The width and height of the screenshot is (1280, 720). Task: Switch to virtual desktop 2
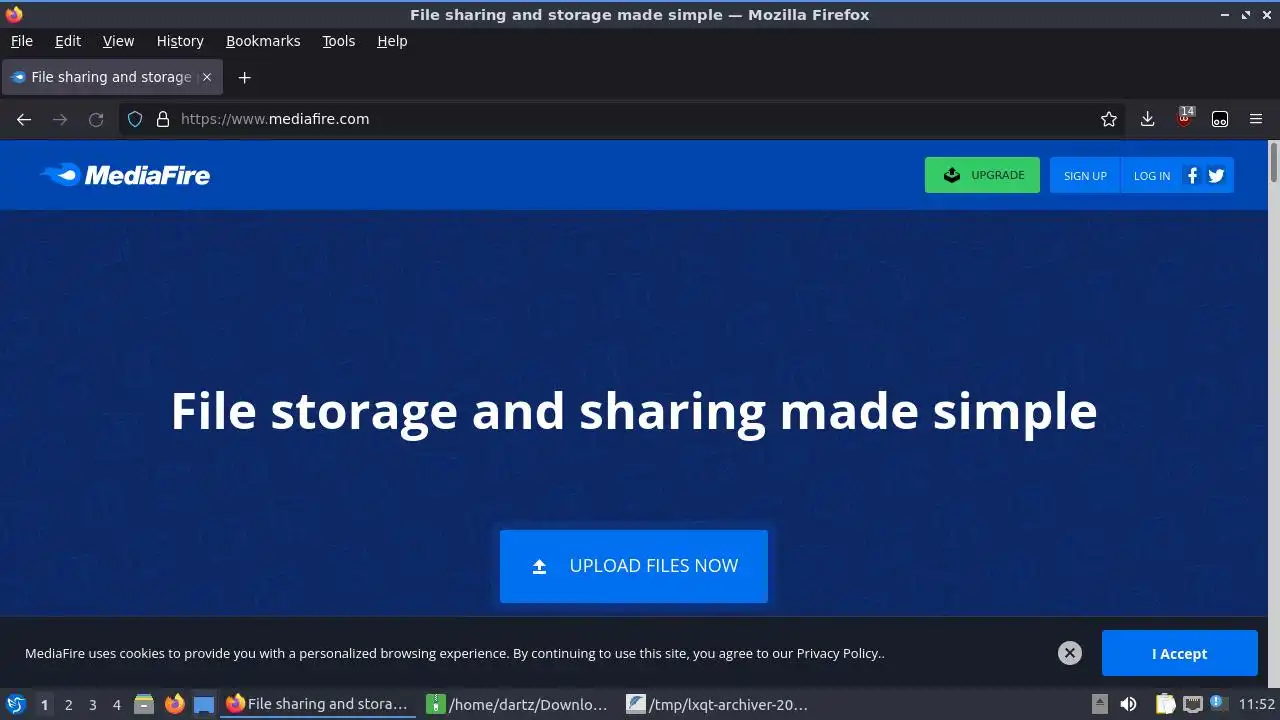(68, 704)
